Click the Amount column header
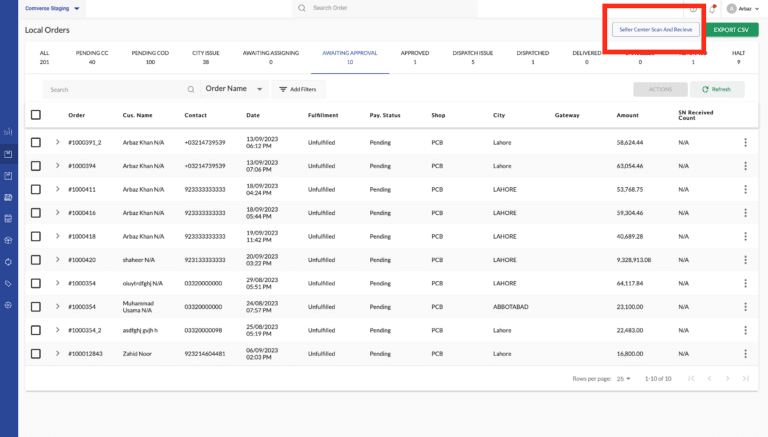Viewport: 768px width, 437px height. [627, 115]
